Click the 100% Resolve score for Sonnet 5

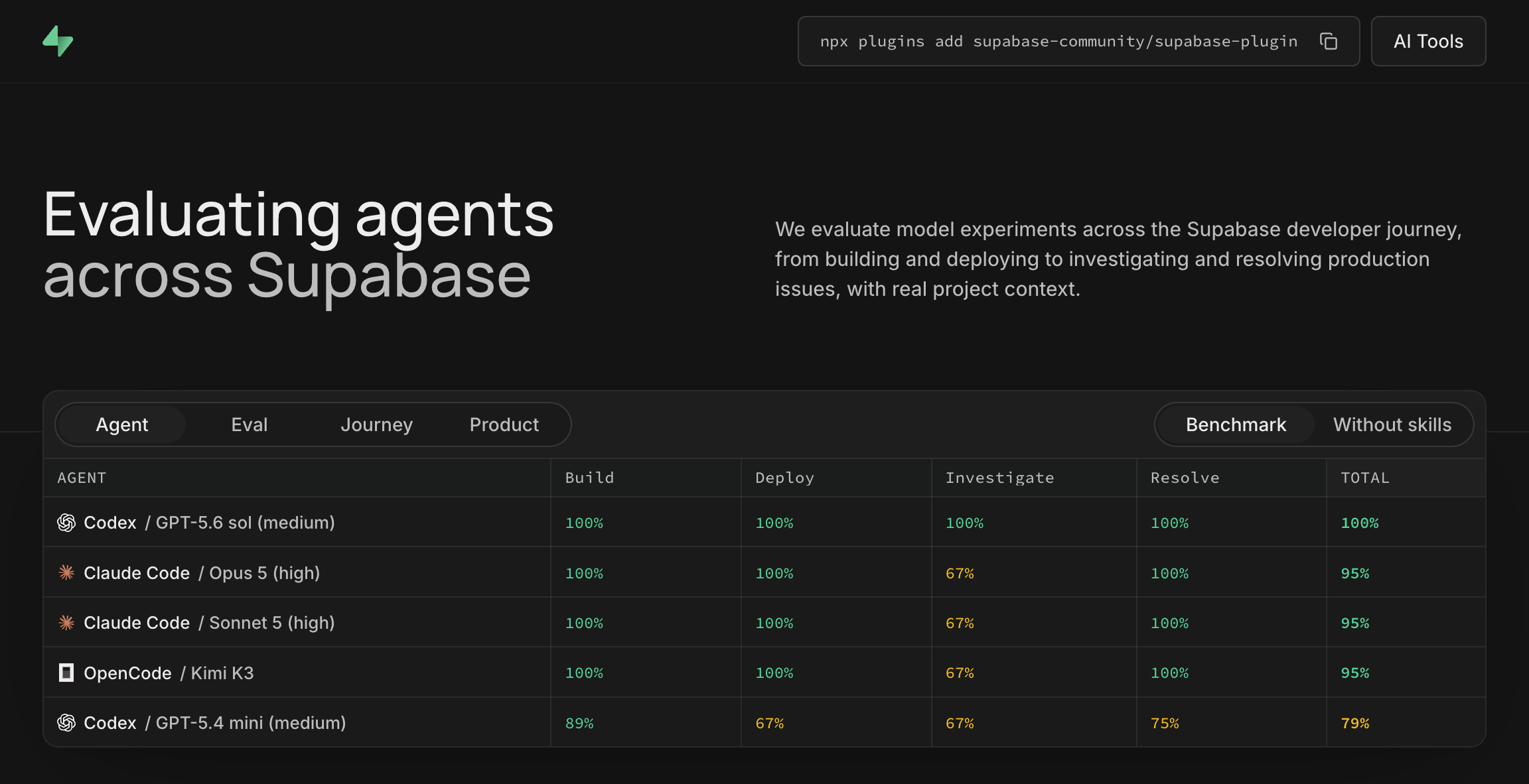[x=1169, y=623]
